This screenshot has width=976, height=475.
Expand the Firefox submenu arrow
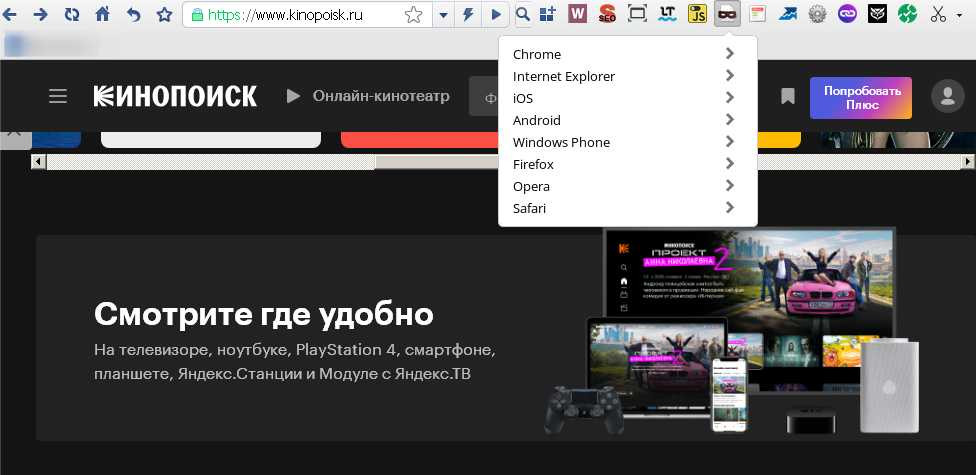729,164
